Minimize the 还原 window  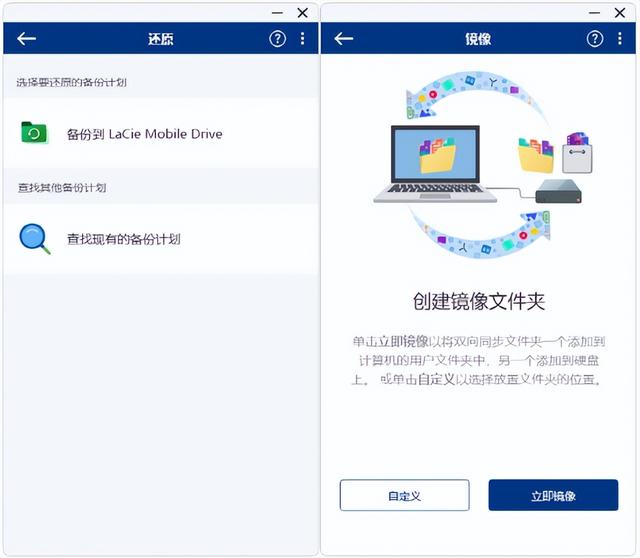tap(278, 13)
